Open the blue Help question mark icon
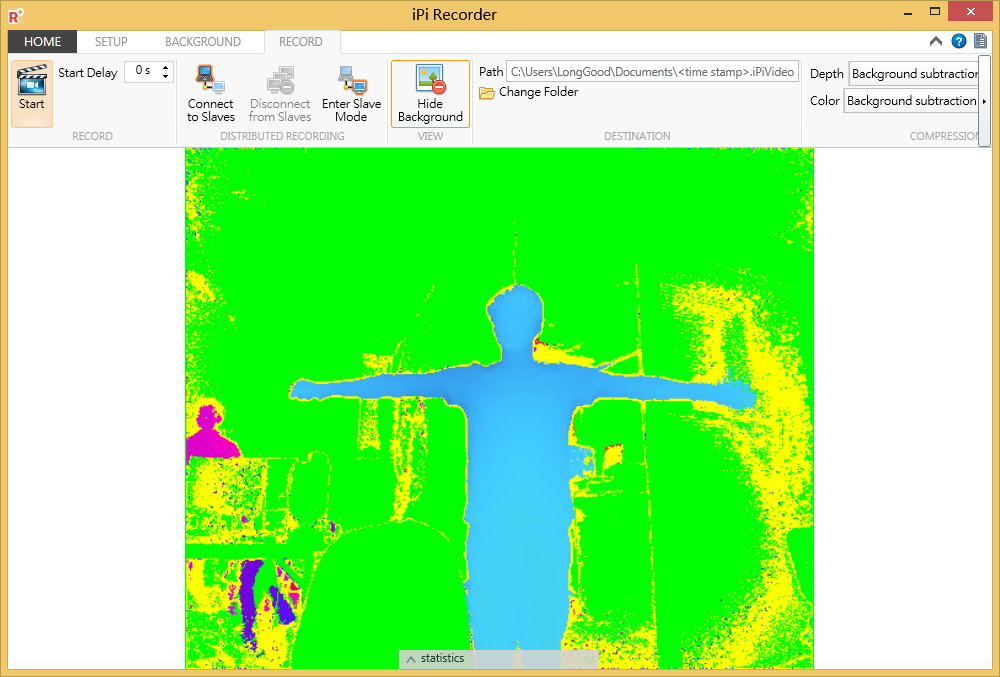This screenshot has height=677, width=1000. coord(959,41)
